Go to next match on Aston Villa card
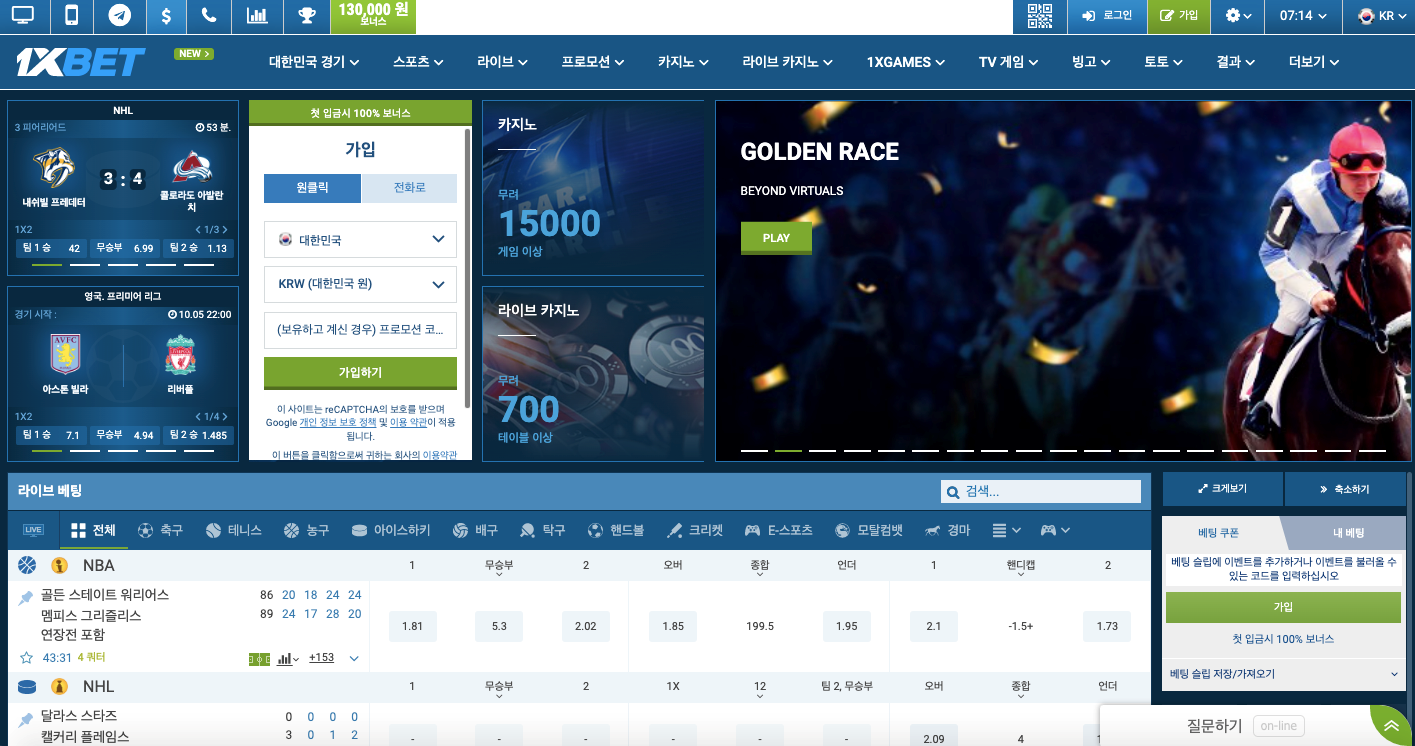1415x746 pixels. (x=226, y=416)
